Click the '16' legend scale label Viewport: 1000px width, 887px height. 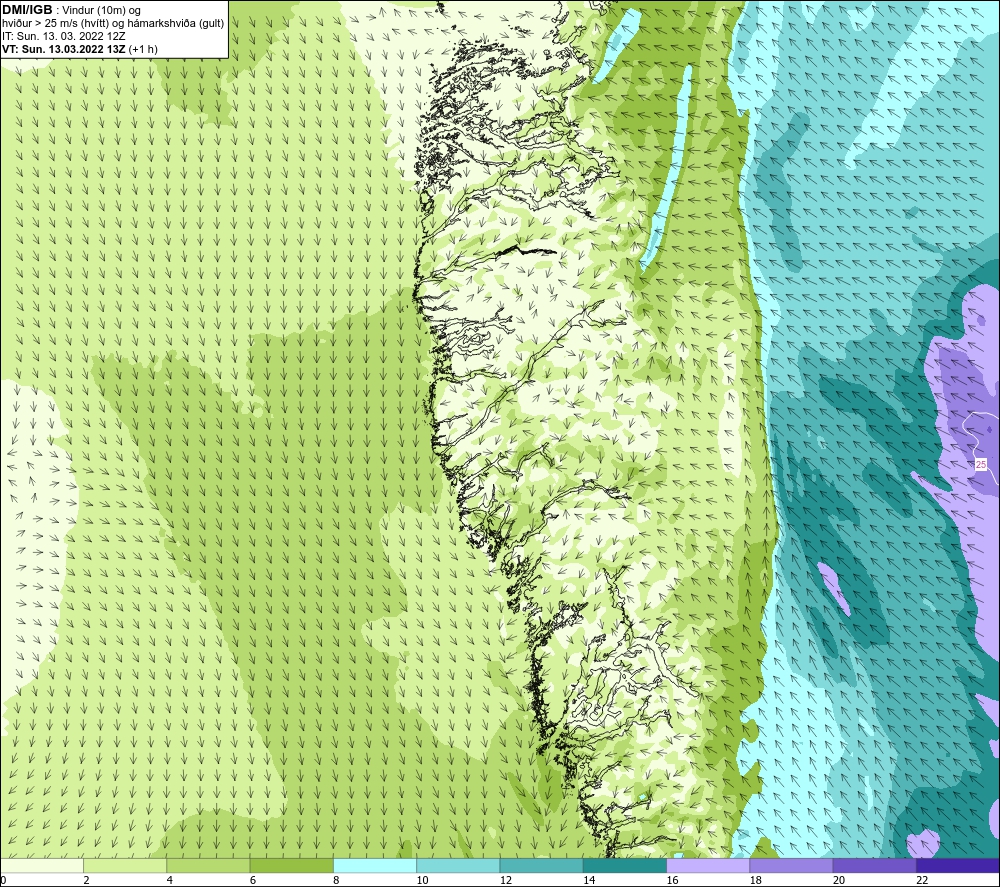(672, 880)
